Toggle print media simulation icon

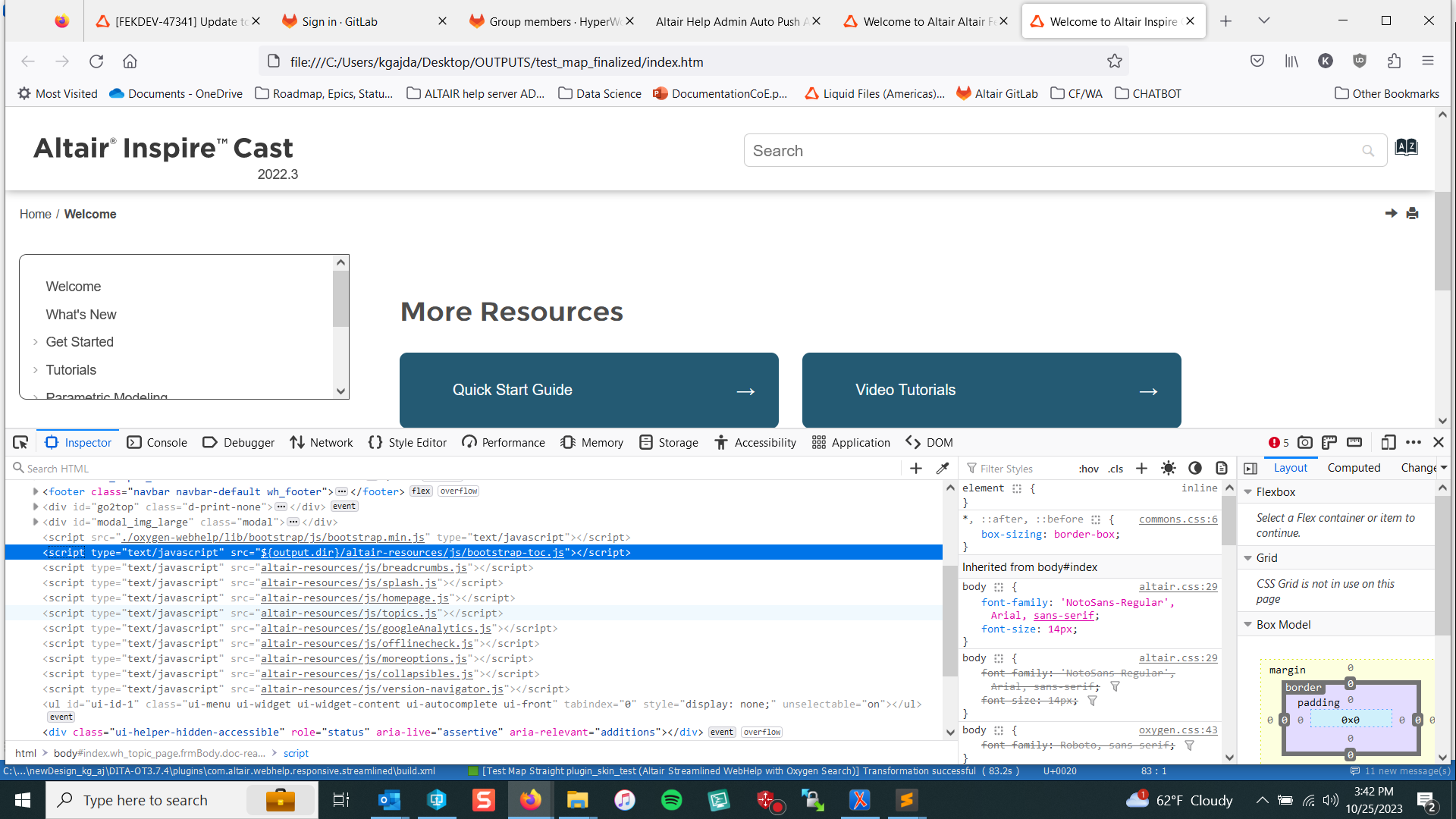click(1222, 469)
